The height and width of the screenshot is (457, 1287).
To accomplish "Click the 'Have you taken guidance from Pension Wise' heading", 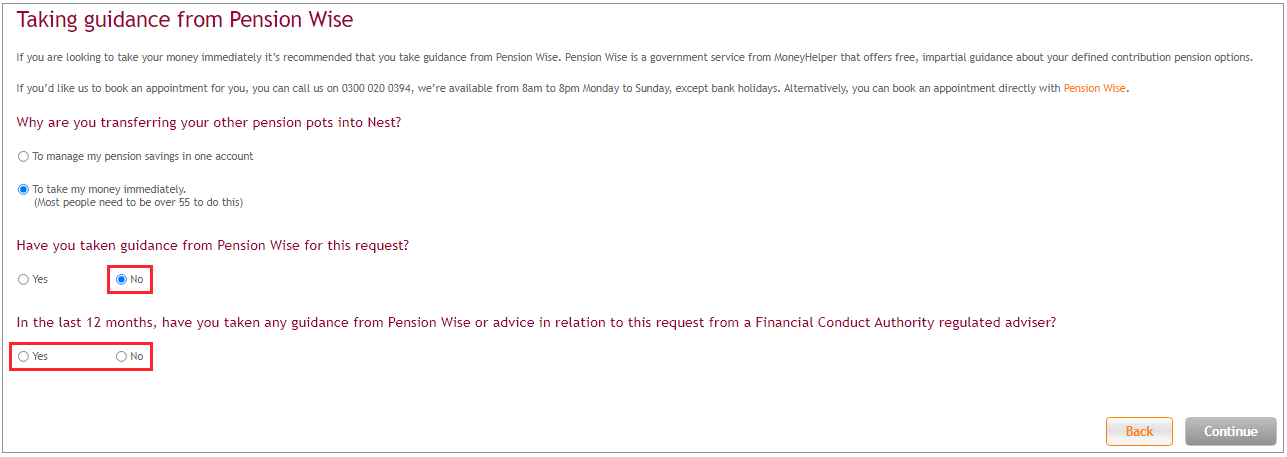I will point(213,245).
